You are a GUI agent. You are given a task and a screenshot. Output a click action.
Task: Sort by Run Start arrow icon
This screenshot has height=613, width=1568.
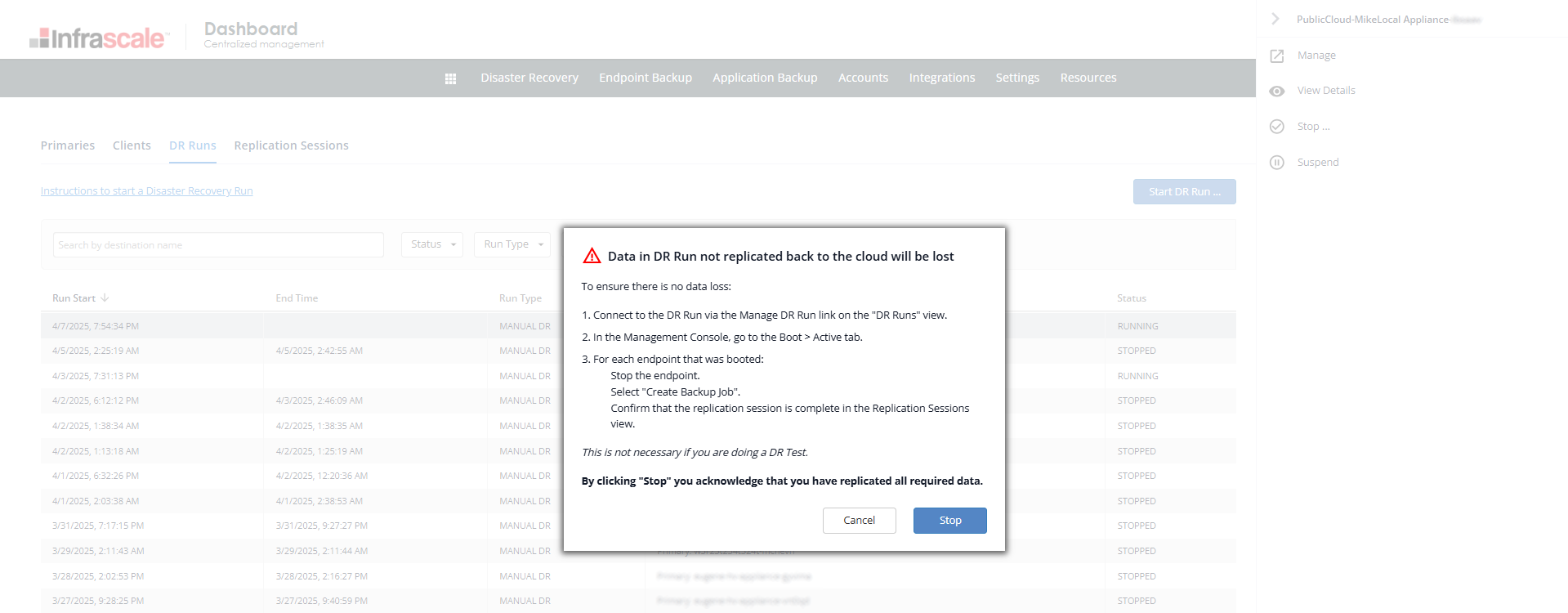pos(105,298)
